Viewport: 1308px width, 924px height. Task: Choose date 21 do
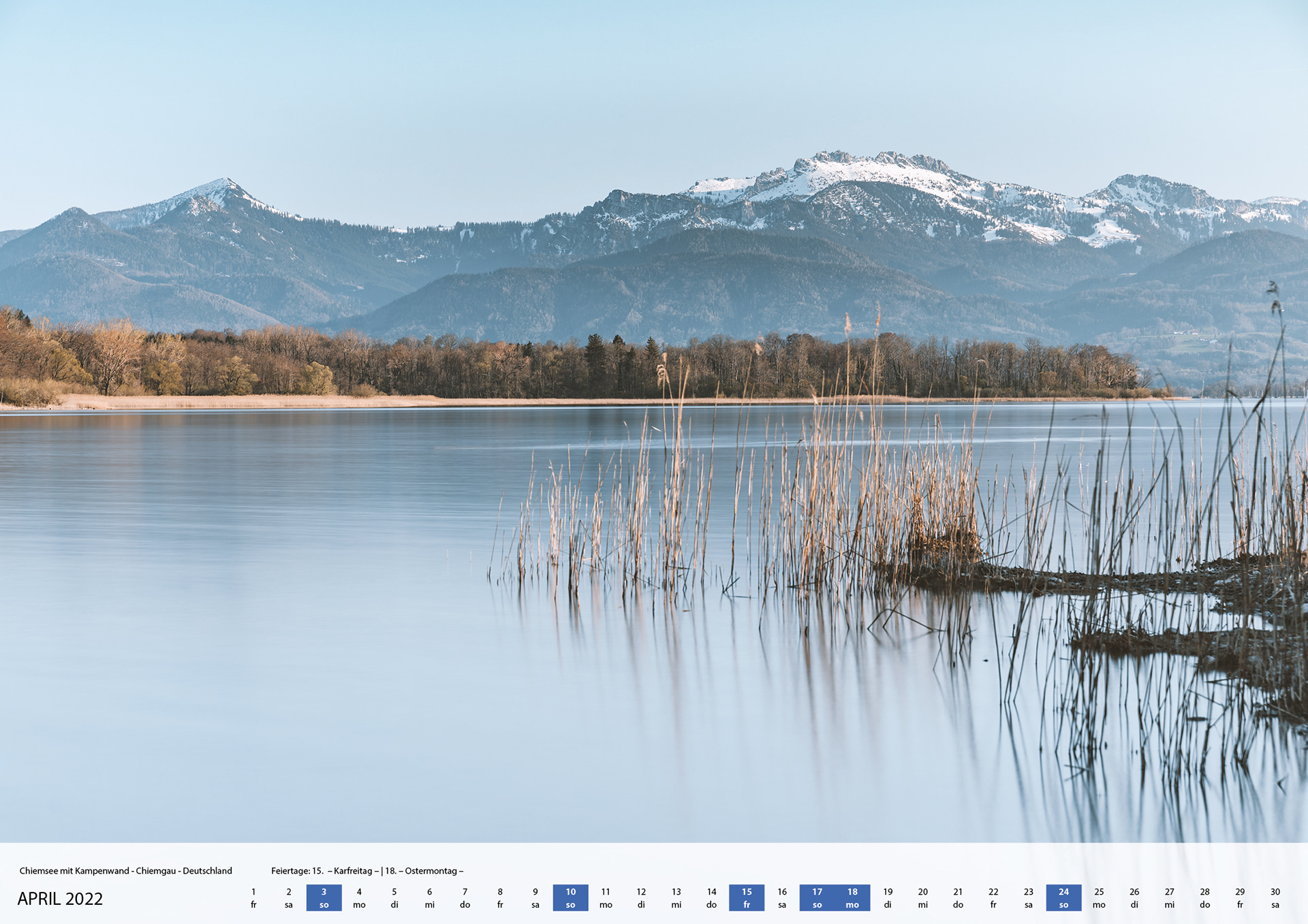coord(959,898)
